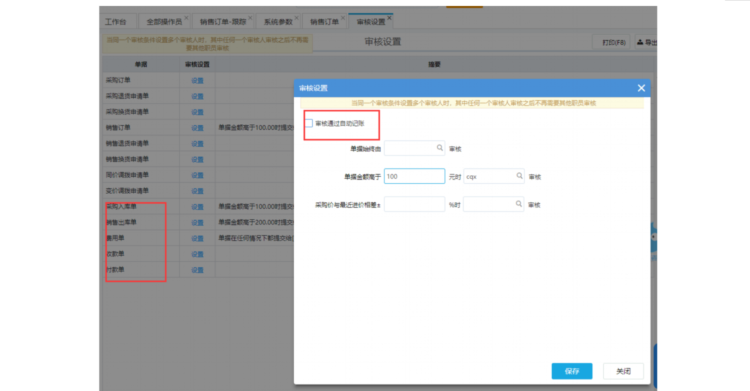This screenshot has width=750, height=391.
Task: Close the 审核设置 dialog with the X icon
Action: click(x=641, y=88)
